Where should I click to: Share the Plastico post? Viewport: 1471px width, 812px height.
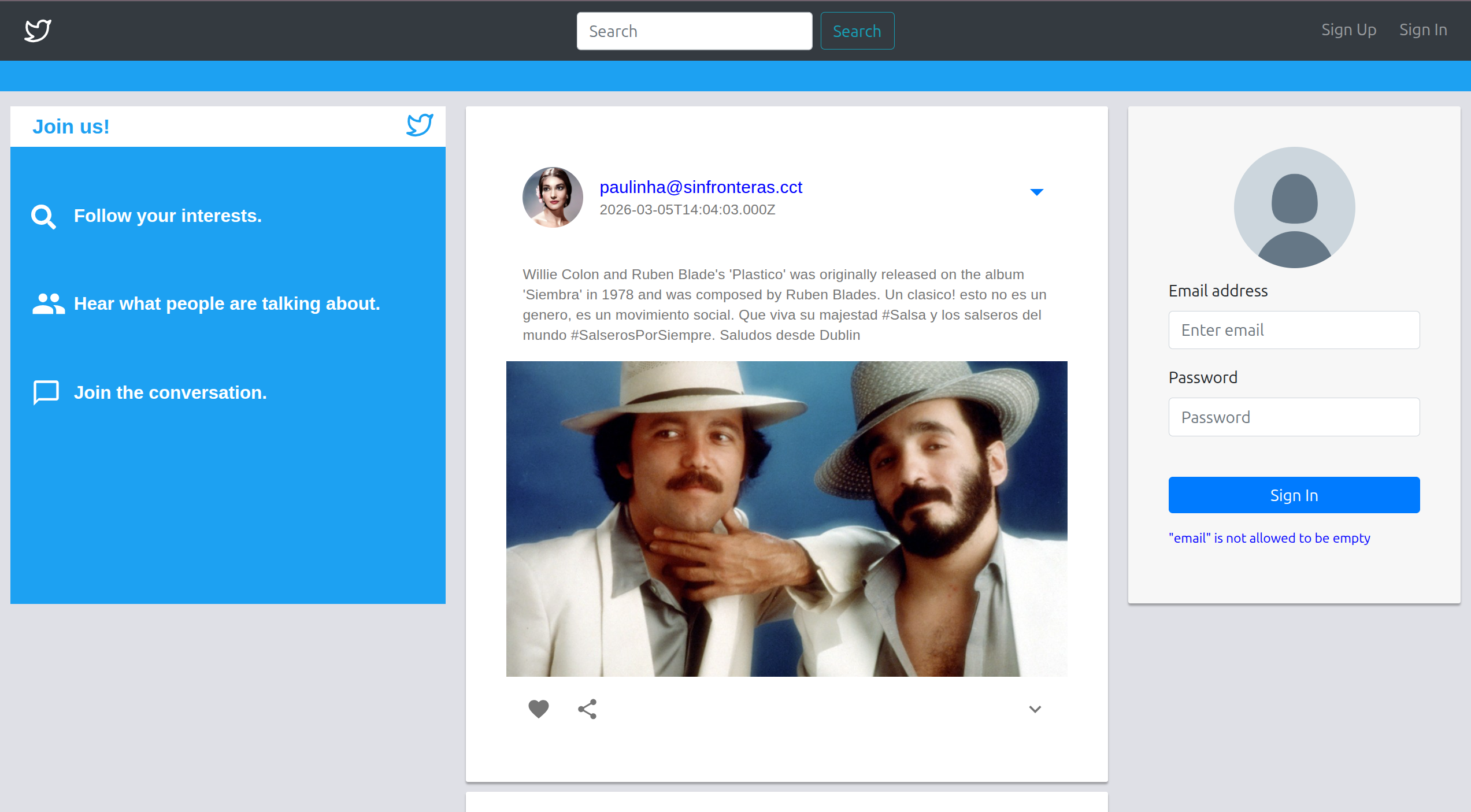587,709
